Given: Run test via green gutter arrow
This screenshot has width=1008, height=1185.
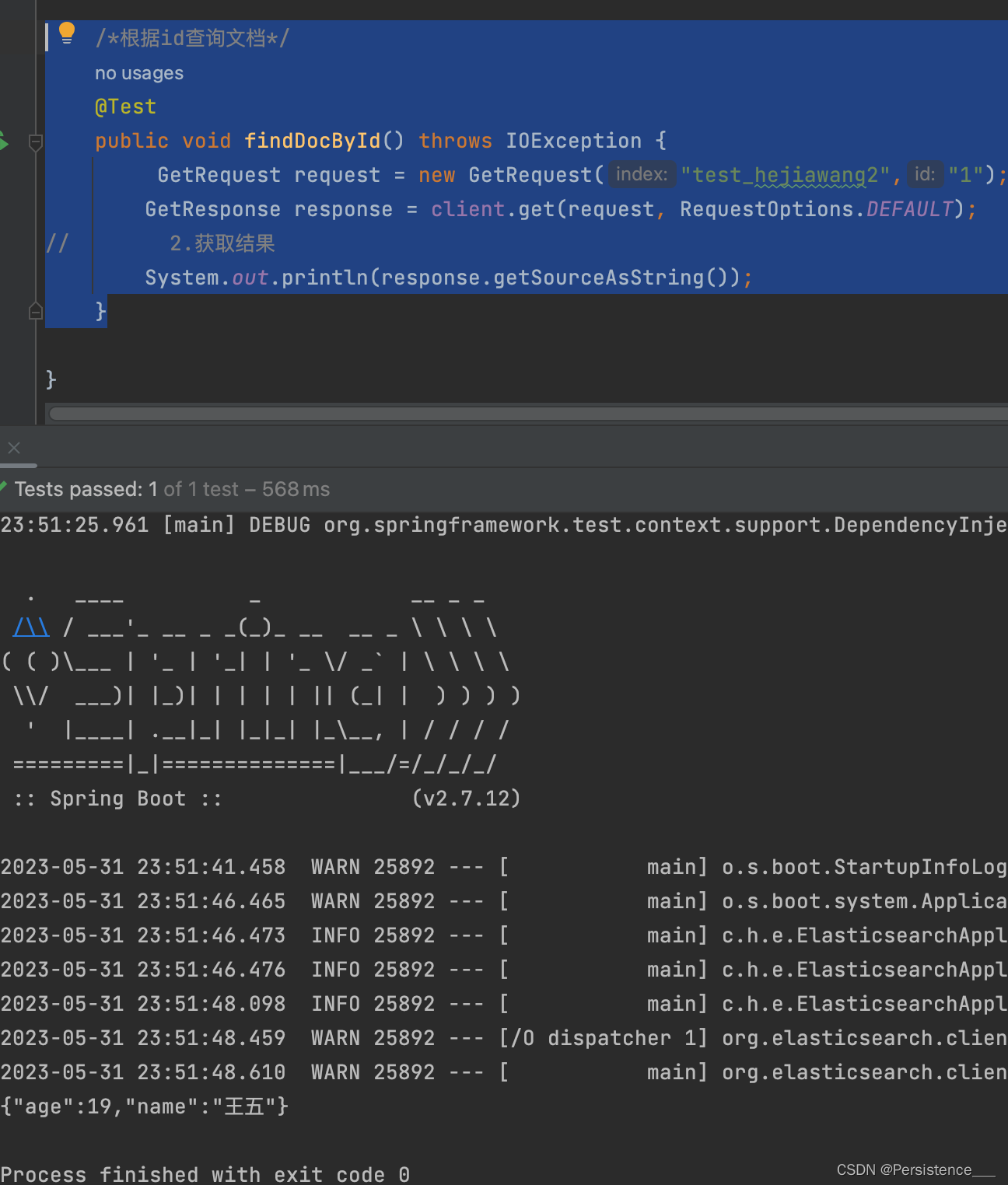Looking at the screenshot, I should pos(3,142).
